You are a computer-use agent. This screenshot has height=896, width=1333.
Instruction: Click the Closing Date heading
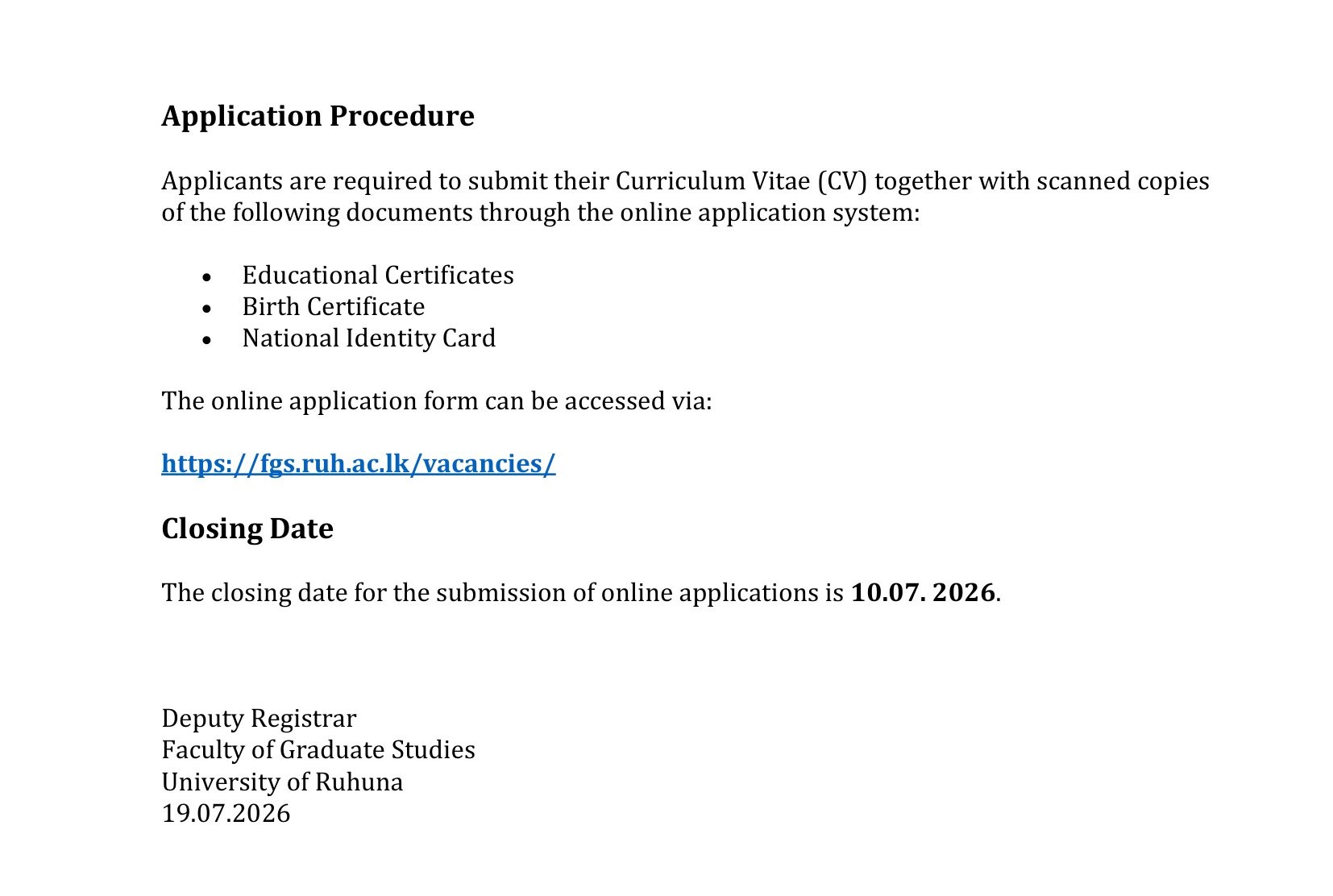click(247, 529)
